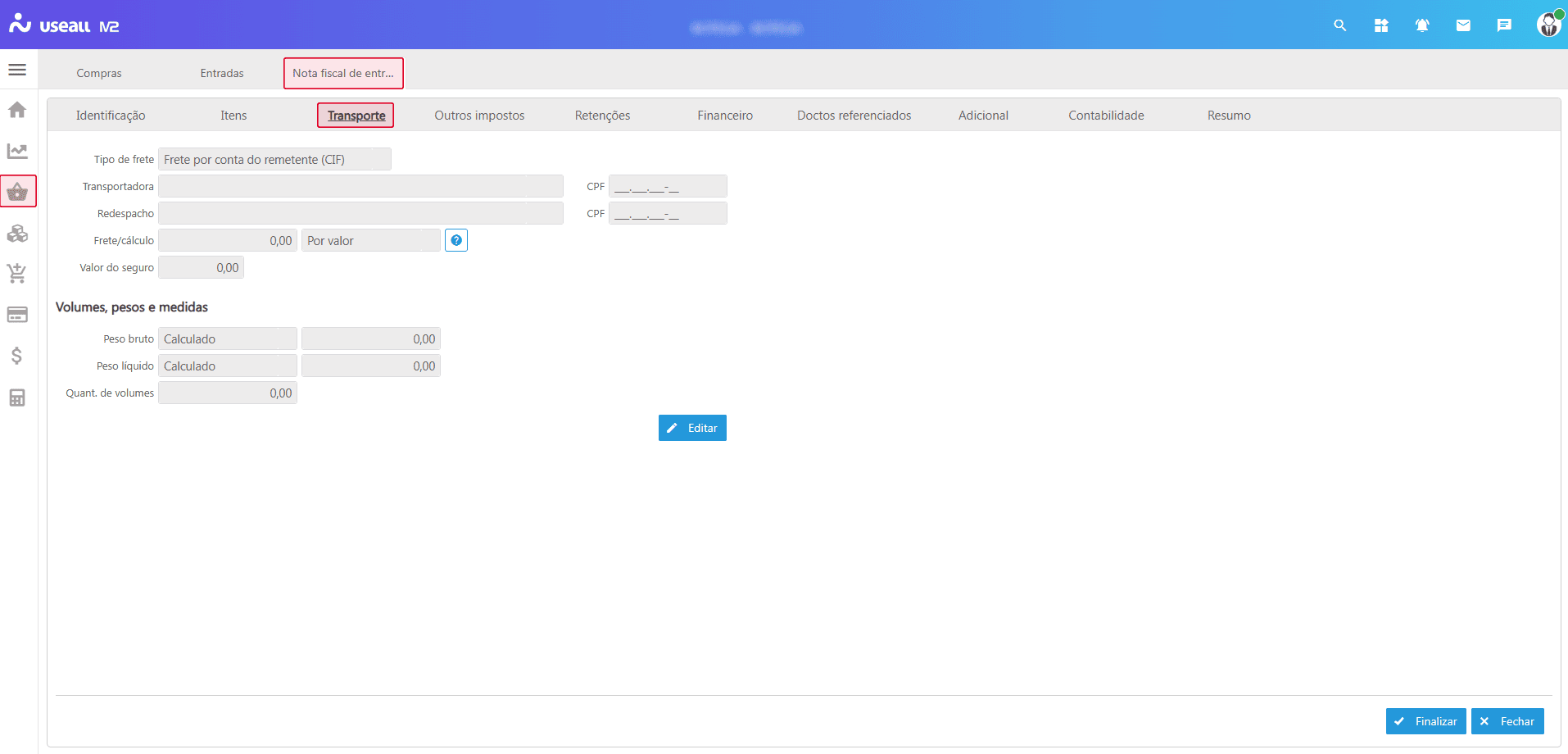
Task: Click into the Transportadora field
Action: [360, 186]
